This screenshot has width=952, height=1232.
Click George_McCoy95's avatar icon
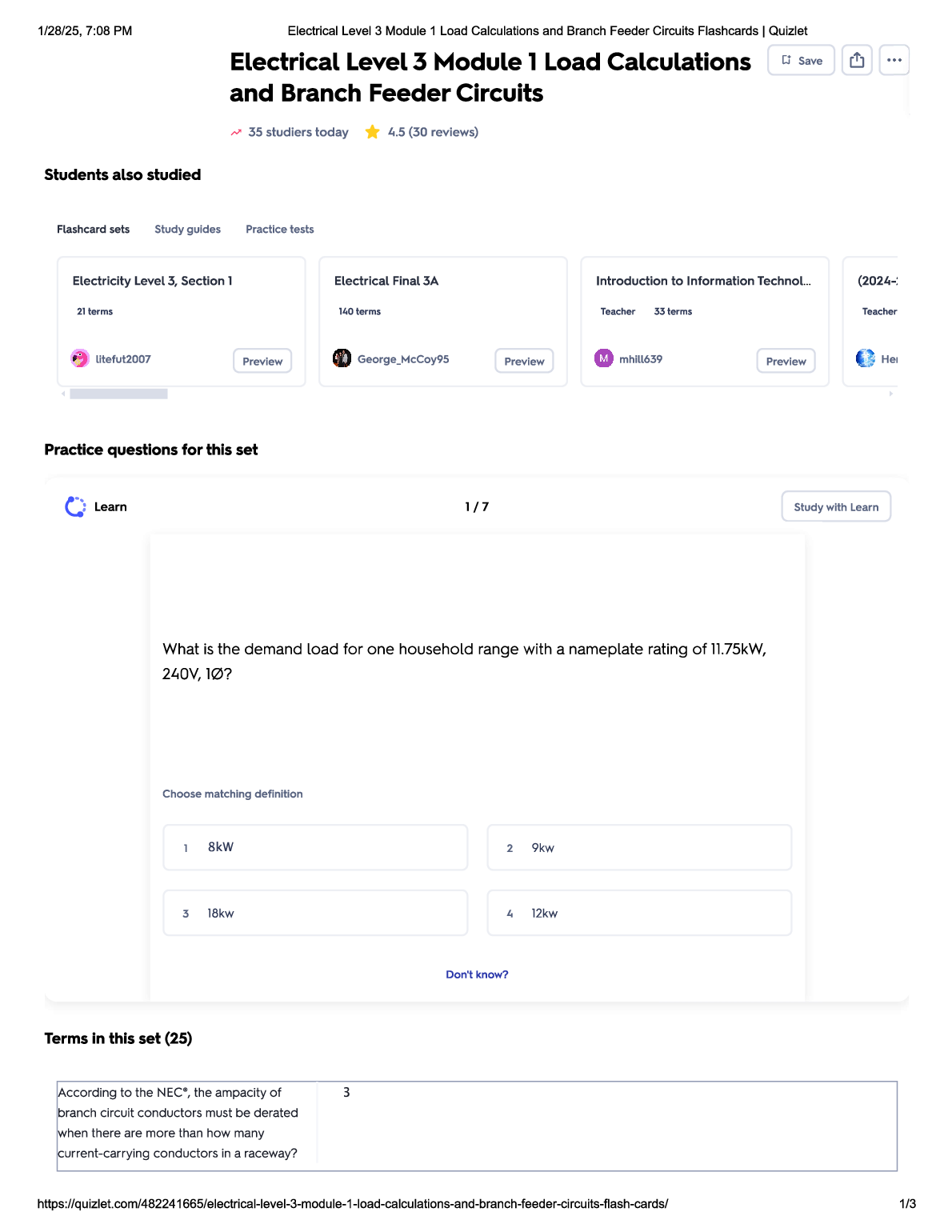coord(342,358)
